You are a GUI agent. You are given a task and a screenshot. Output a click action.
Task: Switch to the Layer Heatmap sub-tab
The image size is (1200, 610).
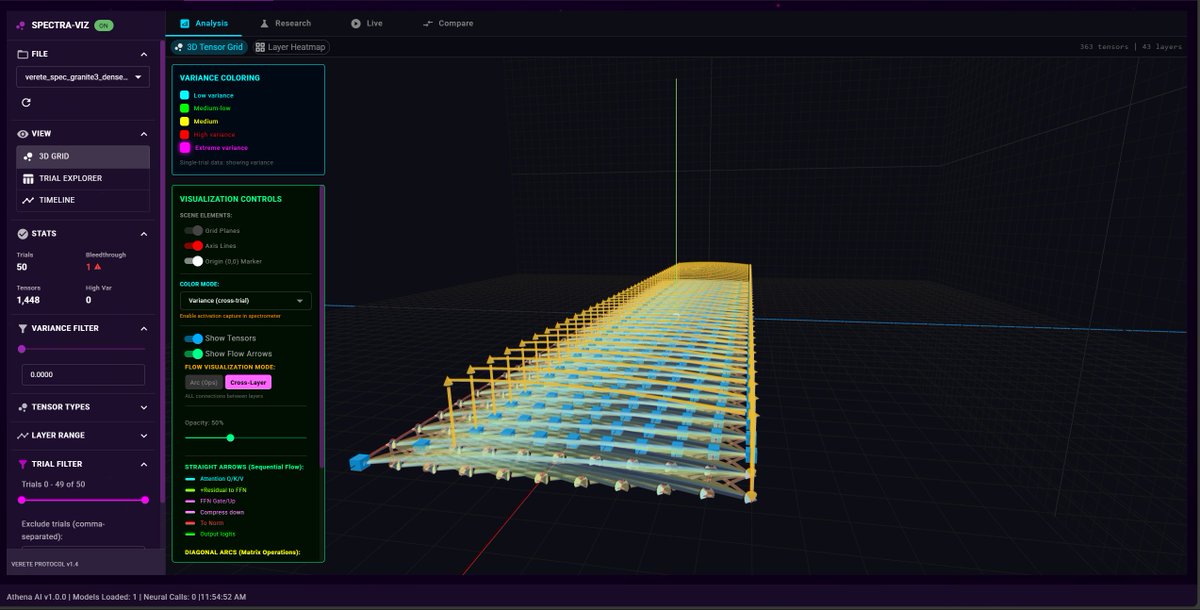coord(291,47)
